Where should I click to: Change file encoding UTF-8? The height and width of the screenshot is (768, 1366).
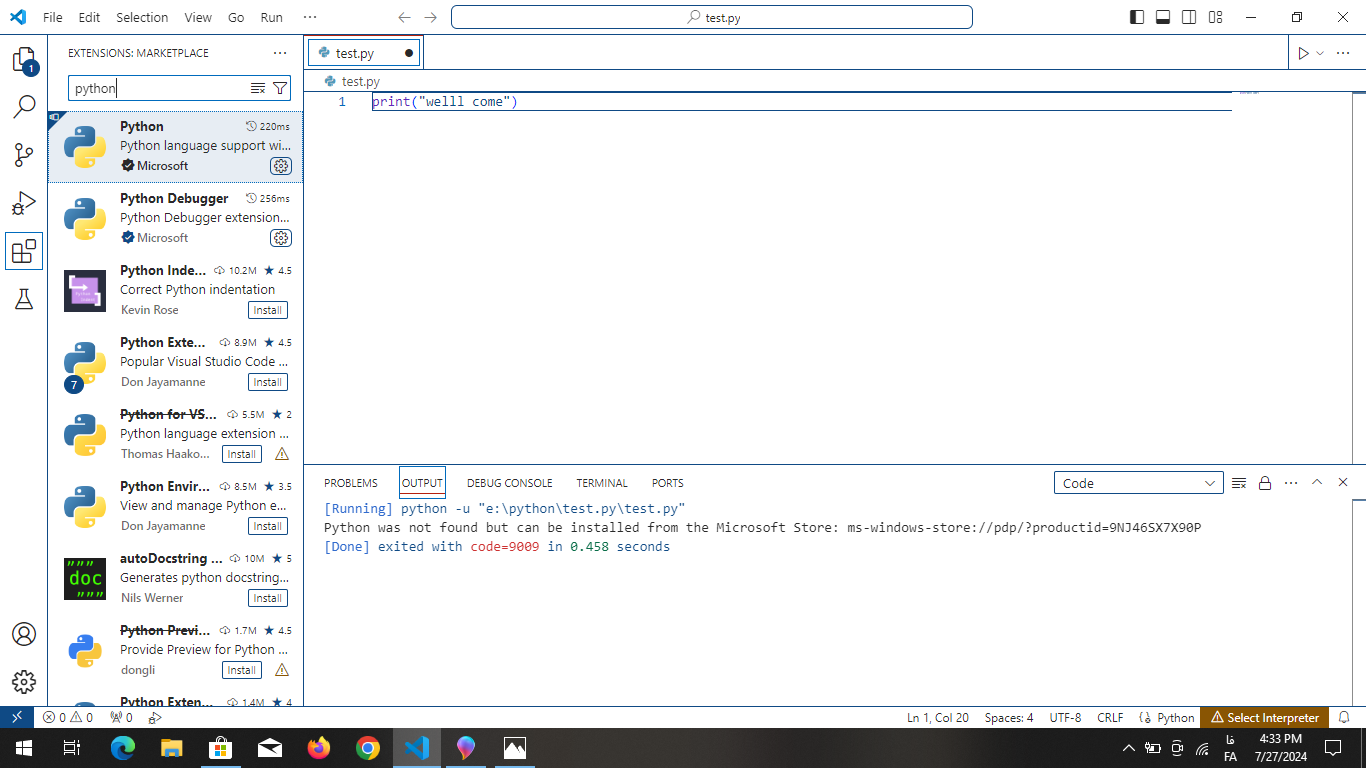pos(1065,717)
